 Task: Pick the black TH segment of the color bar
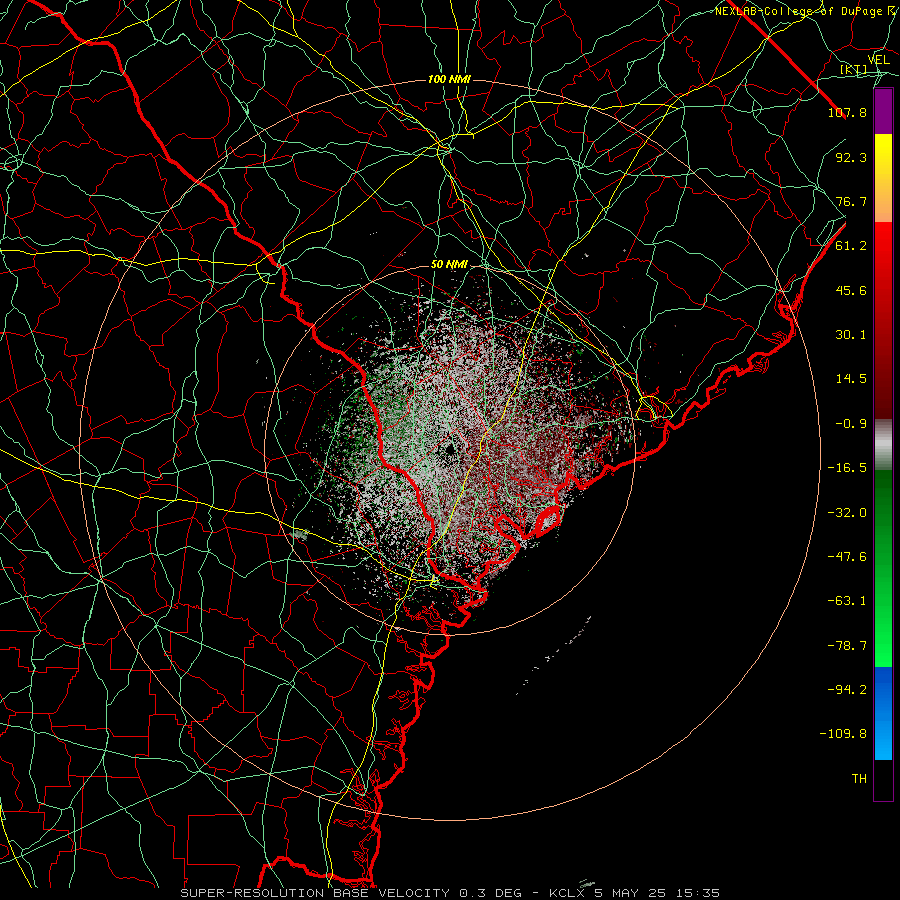883,780
